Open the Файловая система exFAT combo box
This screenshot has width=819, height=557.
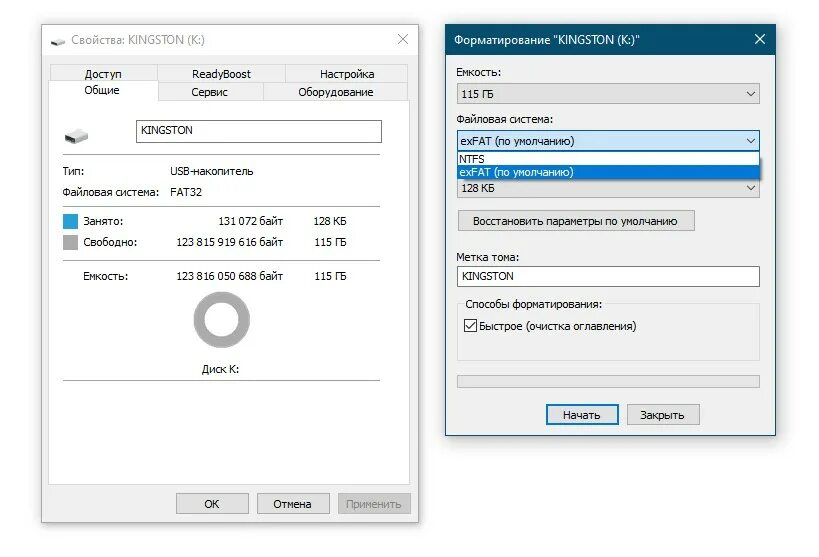[608, 141]
